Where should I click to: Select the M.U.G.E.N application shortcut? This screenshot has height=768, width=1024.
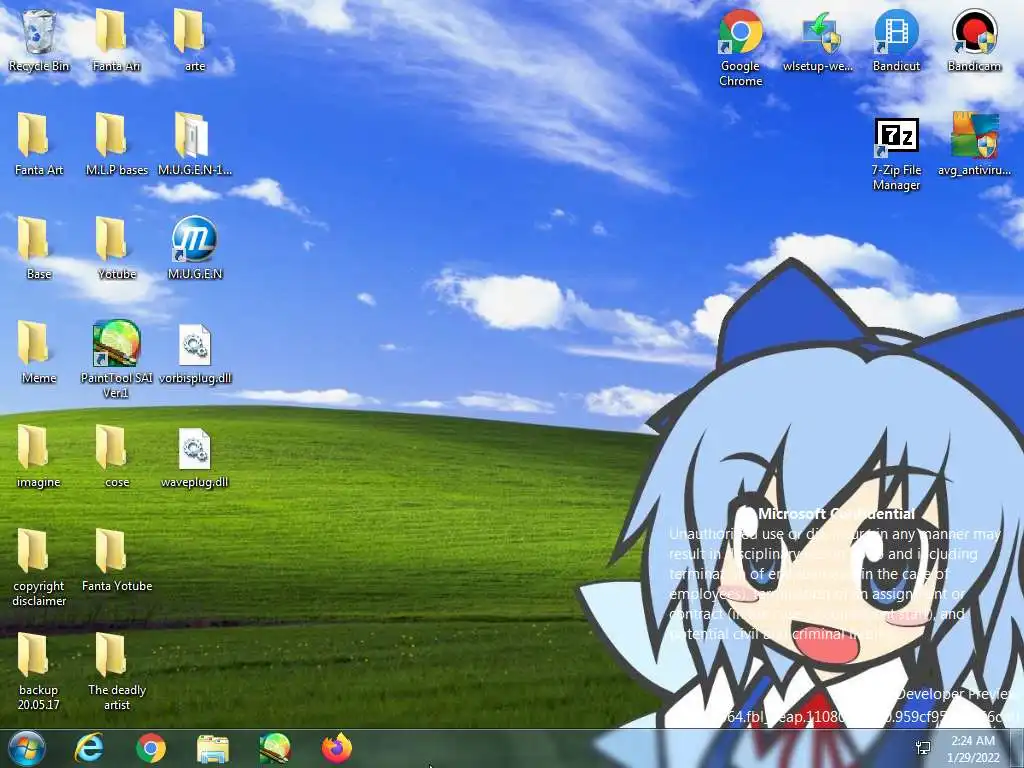pos(195,248)
